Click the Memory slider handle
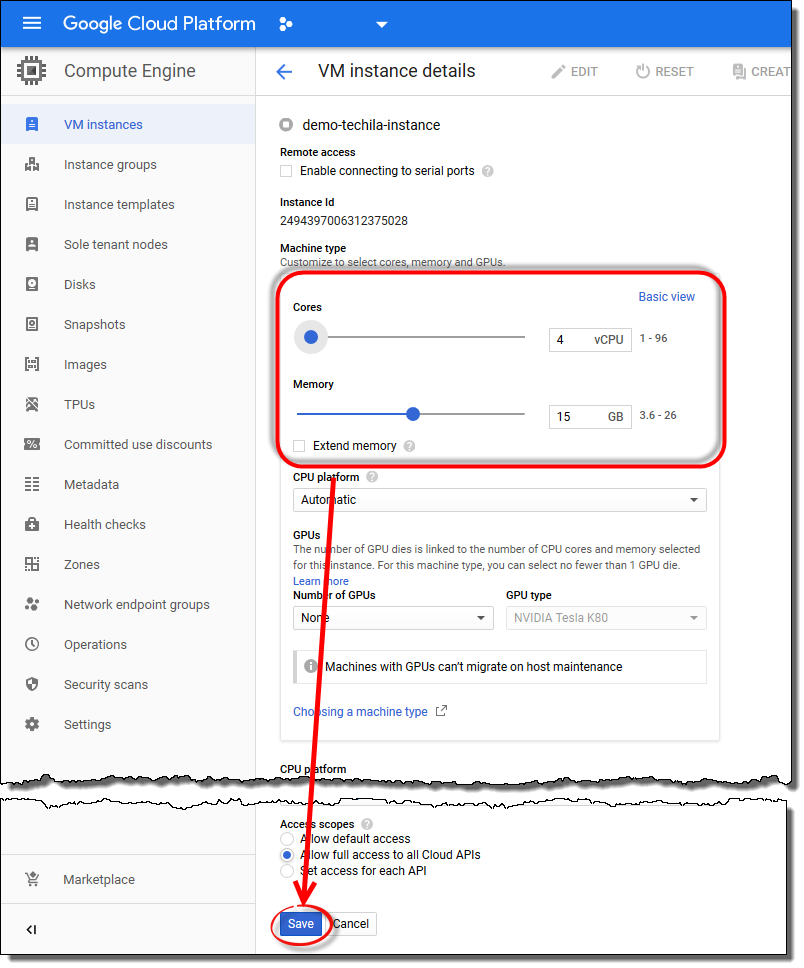Viewport: 804px width, 968px height. 413,414
